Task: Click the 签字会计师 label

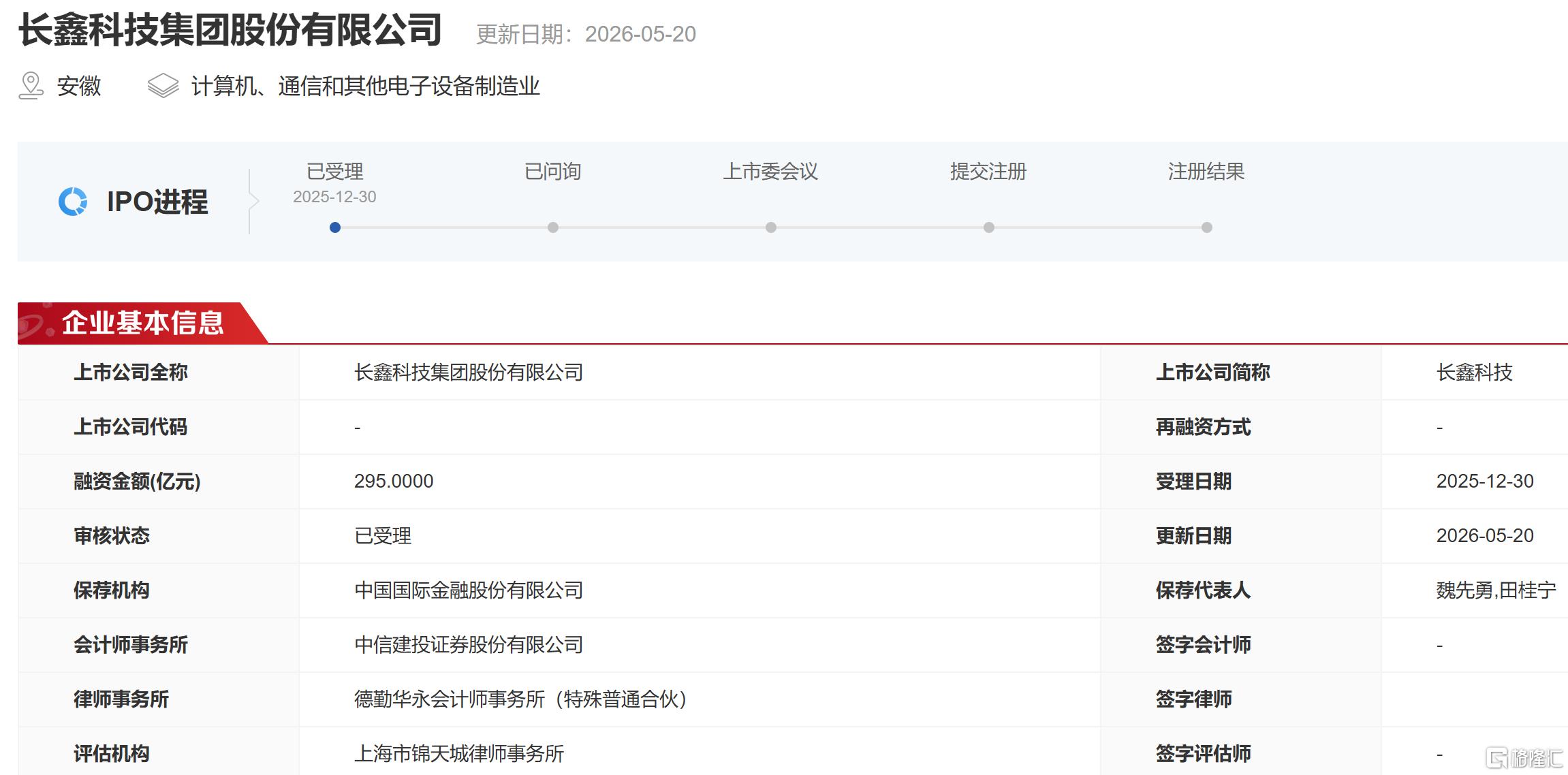Action: [x=1204, y=645]
